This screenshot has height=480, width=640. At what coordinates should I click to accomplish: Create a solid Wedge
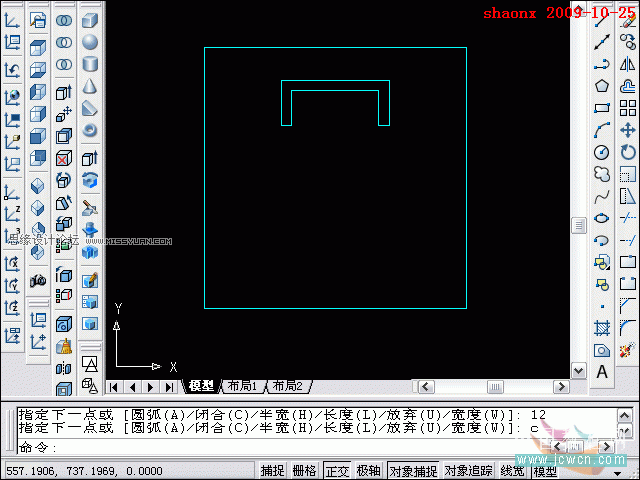pyautogui.click(x=90, y=108)
